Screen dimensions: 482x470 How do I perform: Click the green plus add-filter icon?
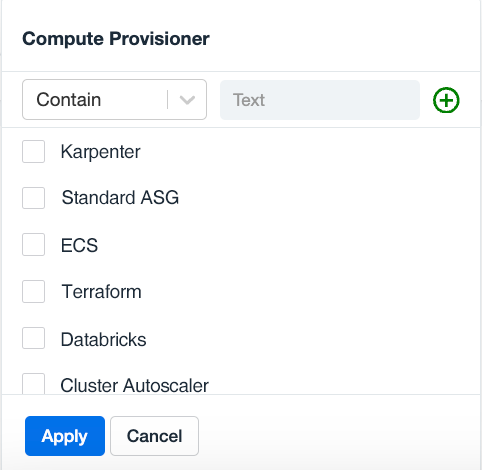coord(446,100)
